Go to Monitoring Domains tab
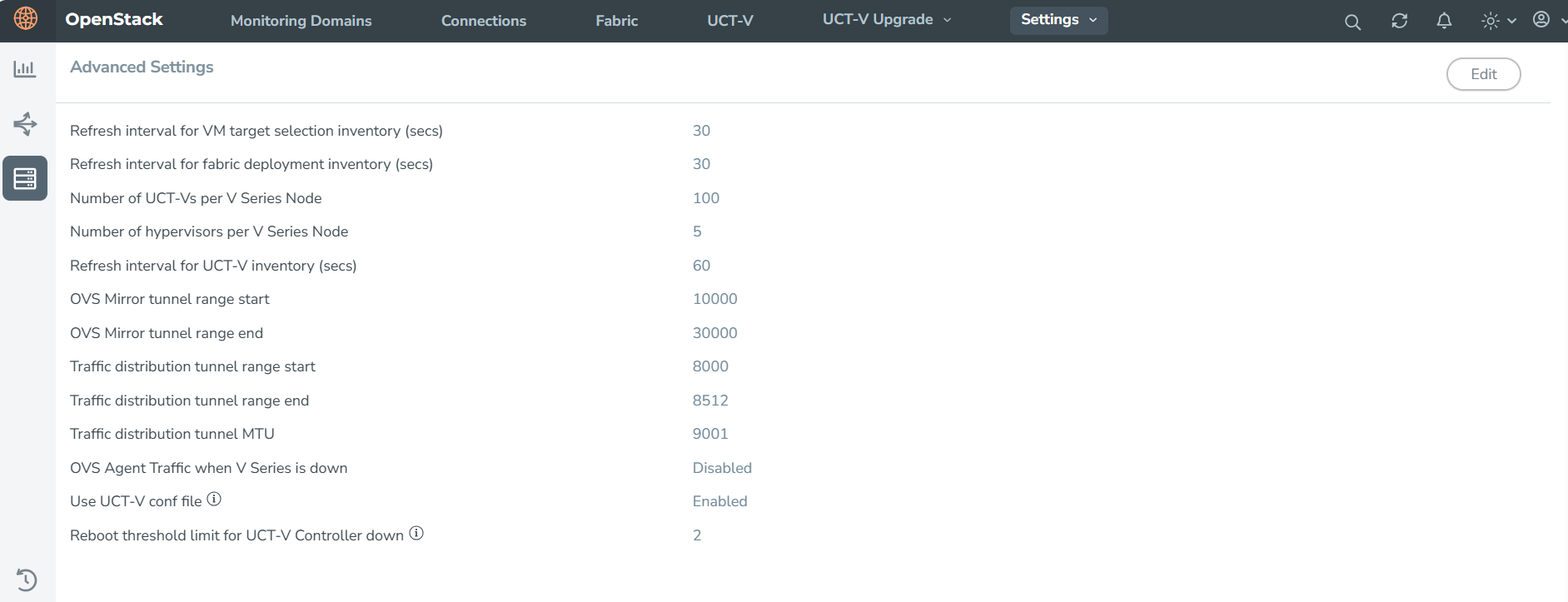 click(301, 21)
